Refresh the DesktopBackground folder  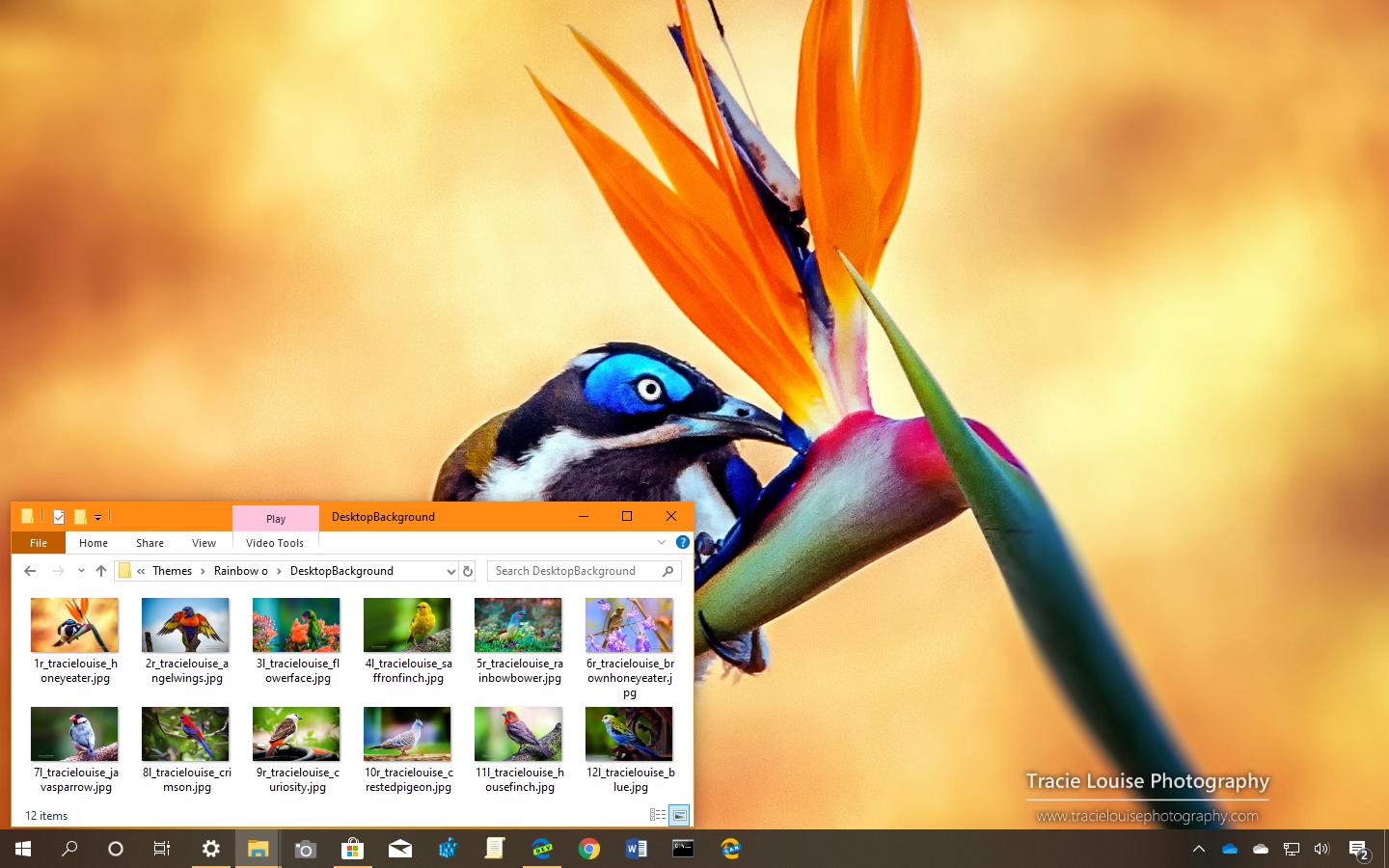point(467,571)
